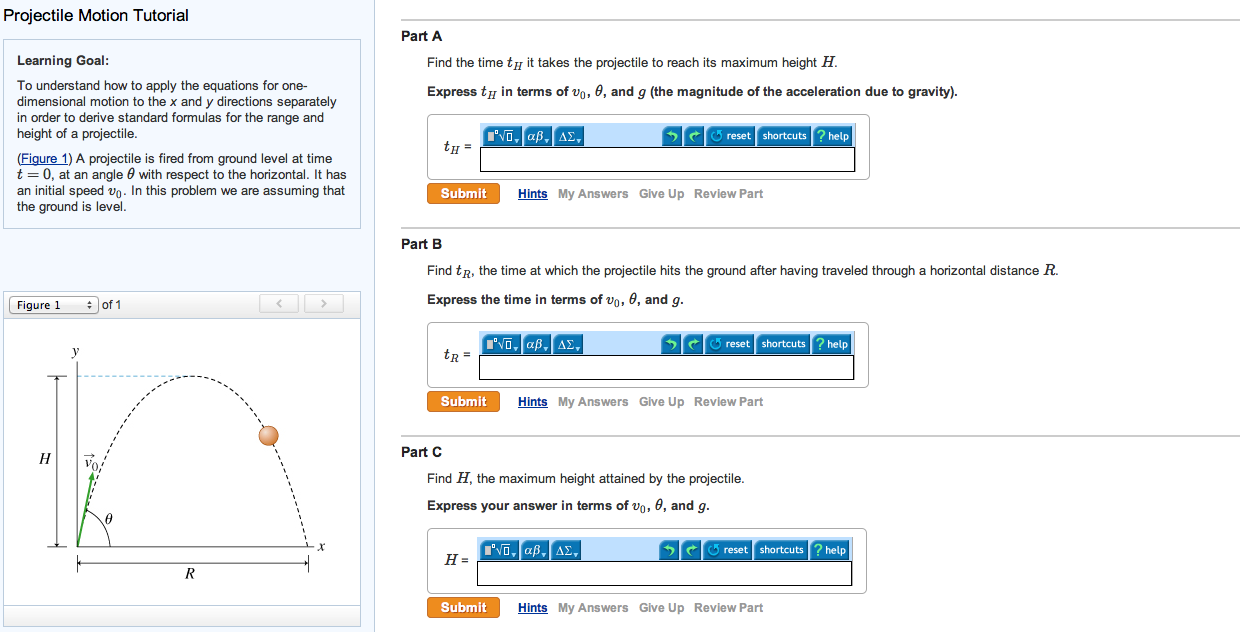Image resolution: width=1240 pixels, height=632 pixels.
Task: View My Answers for Part B
Action: tap(593, 401)
